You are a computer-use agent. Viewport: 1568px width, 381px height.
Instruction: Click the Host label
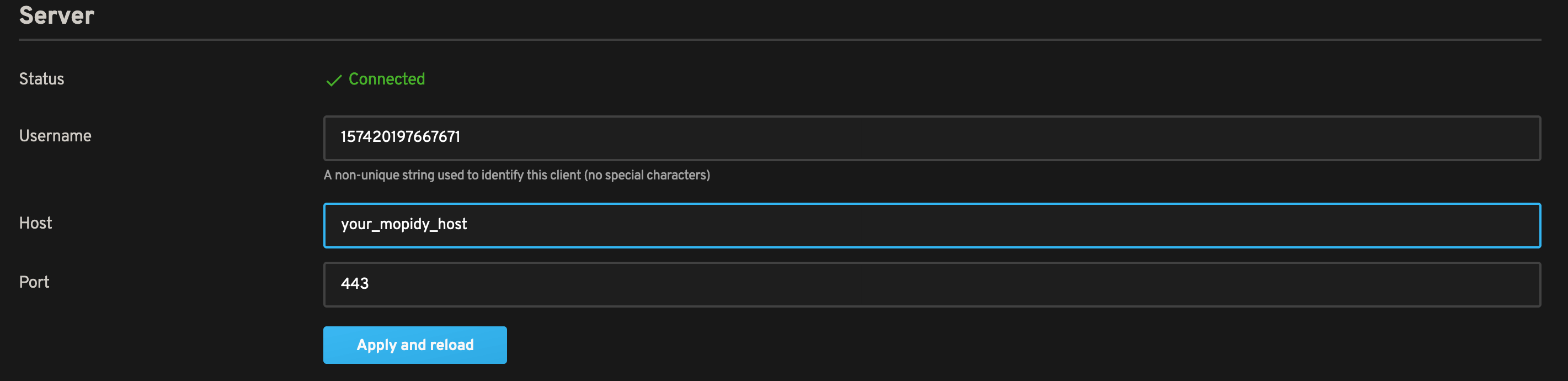click(x=35, y=223)
